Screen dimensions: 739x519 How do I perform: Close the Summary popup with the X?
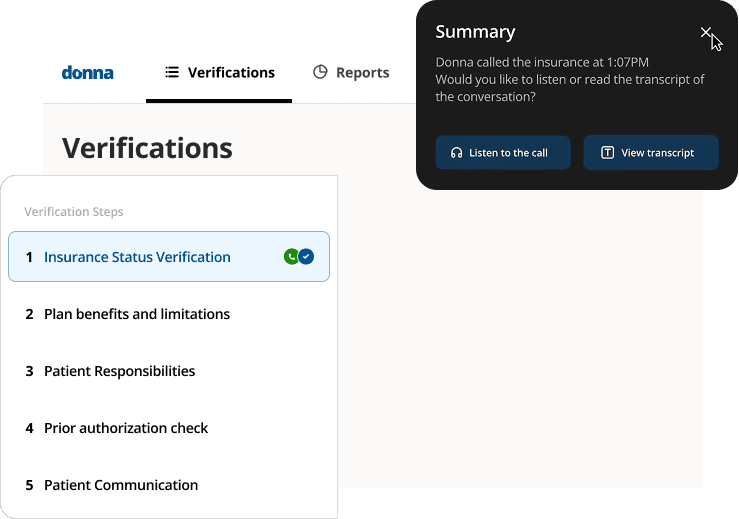pyautogui.click(x=705, y=32)
